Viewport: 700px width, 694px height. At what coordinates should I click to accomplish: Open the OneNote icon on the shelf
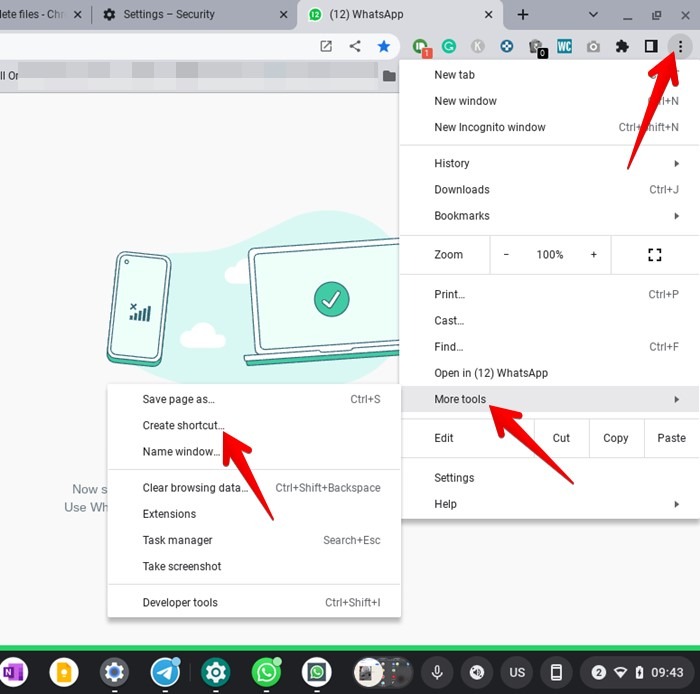[13, 672]
